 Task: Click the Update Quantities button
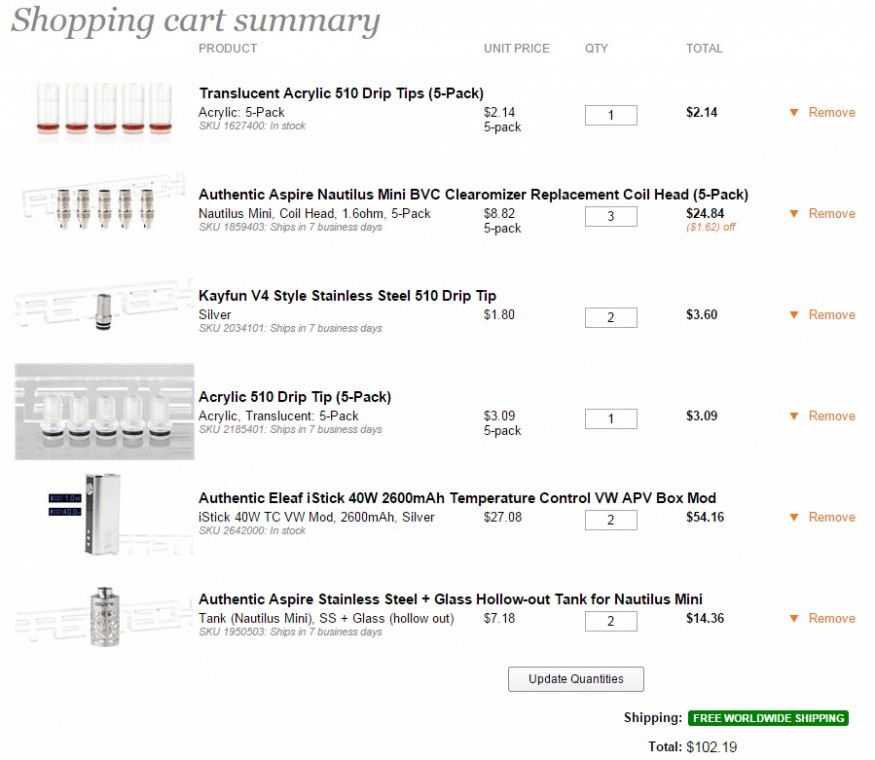[x=575, y=679]
